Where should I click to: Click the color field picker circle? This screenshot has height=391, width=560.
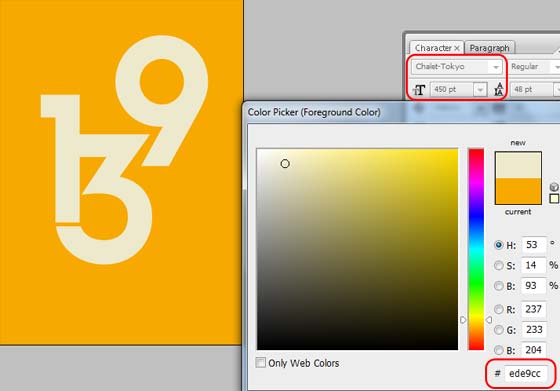285,164
